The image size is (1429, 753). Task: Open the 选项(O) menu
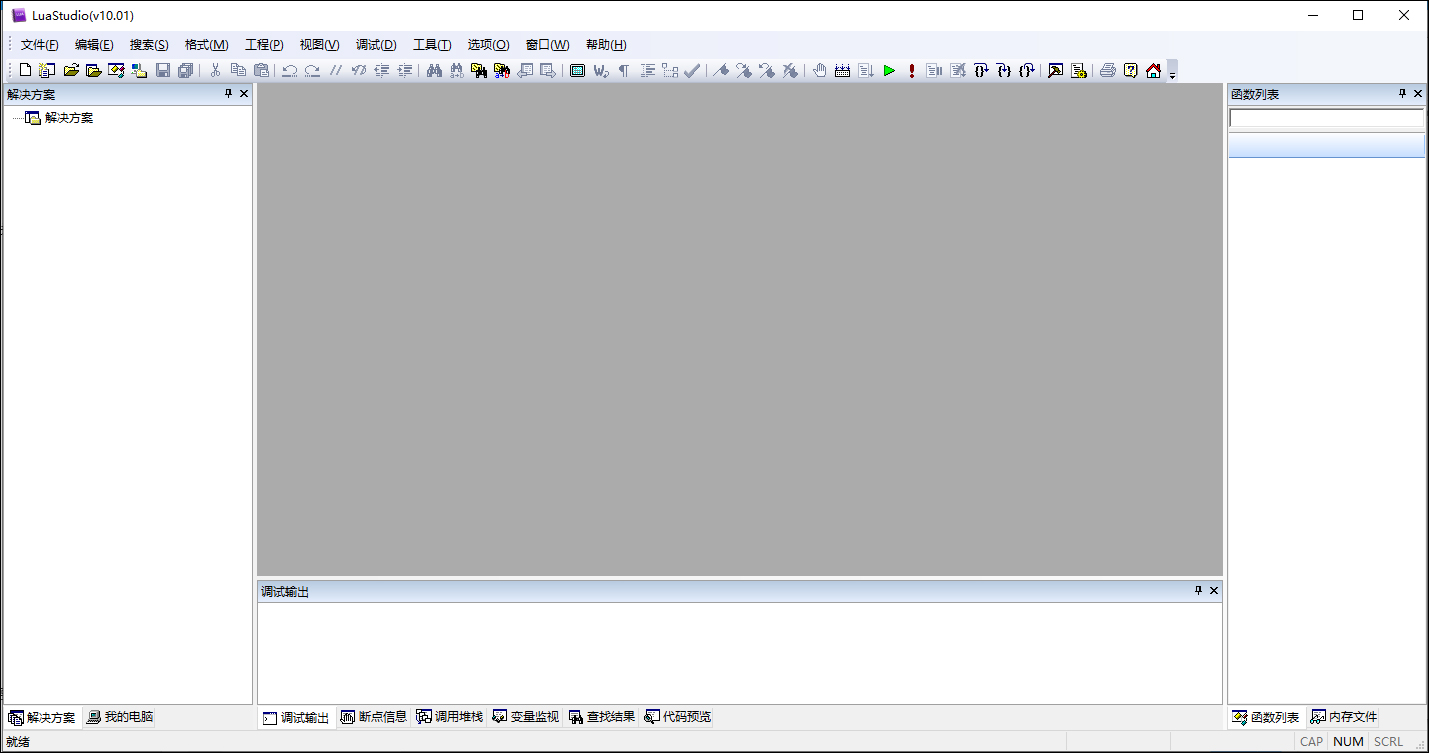coord(489,45)
